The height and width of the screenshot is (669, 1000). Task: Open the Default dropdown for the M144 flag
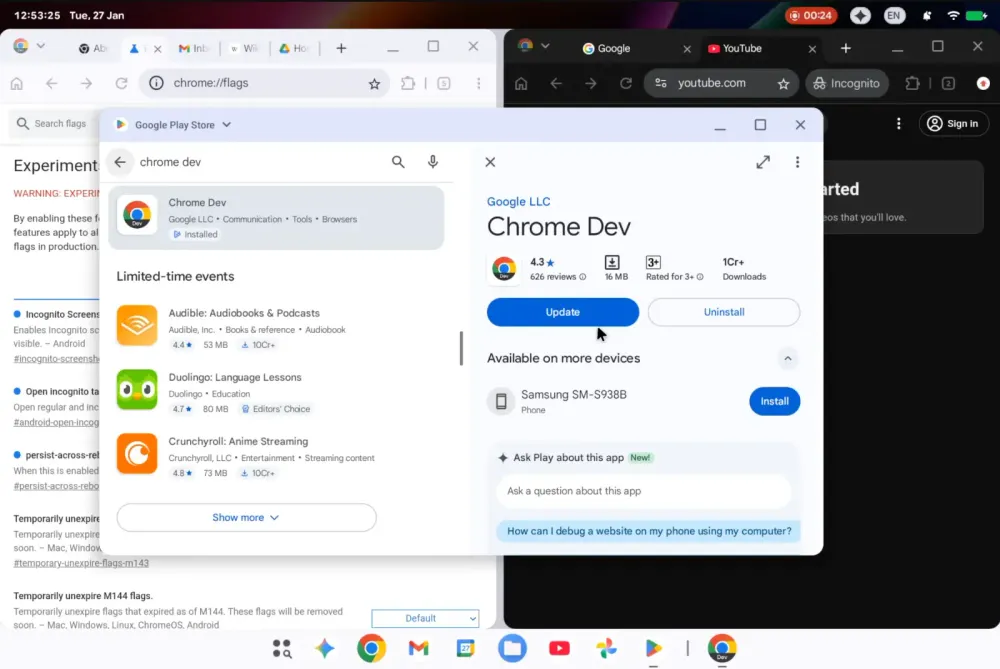pyautogui.click(x=425, y=618)
